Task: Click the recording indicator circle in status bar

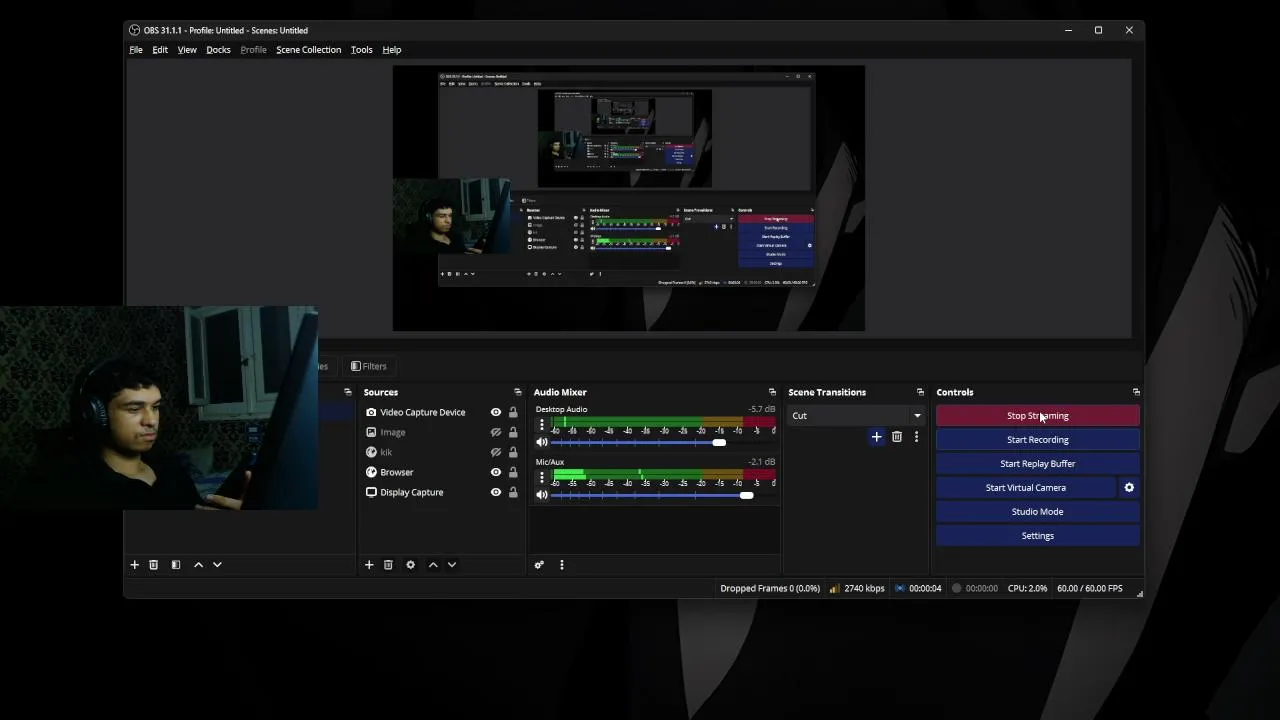Action: [x=956, y=588]
